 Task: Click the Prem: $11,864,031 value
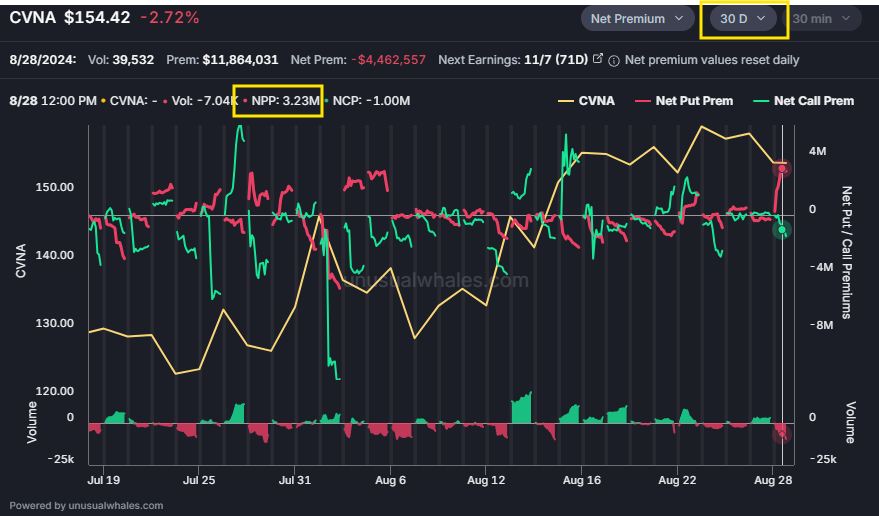[222, 60]
